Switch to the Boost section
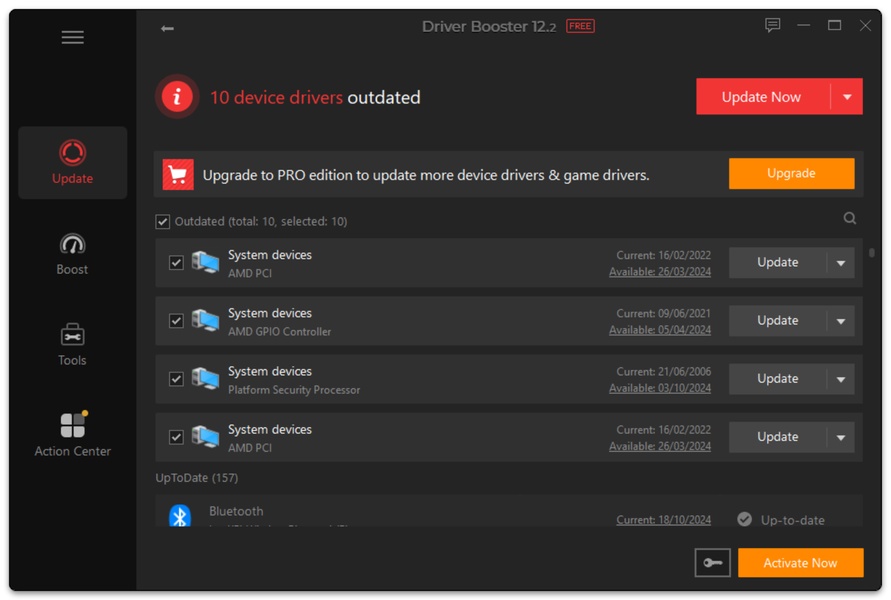891x600 pixels. (x=72, y=254)
